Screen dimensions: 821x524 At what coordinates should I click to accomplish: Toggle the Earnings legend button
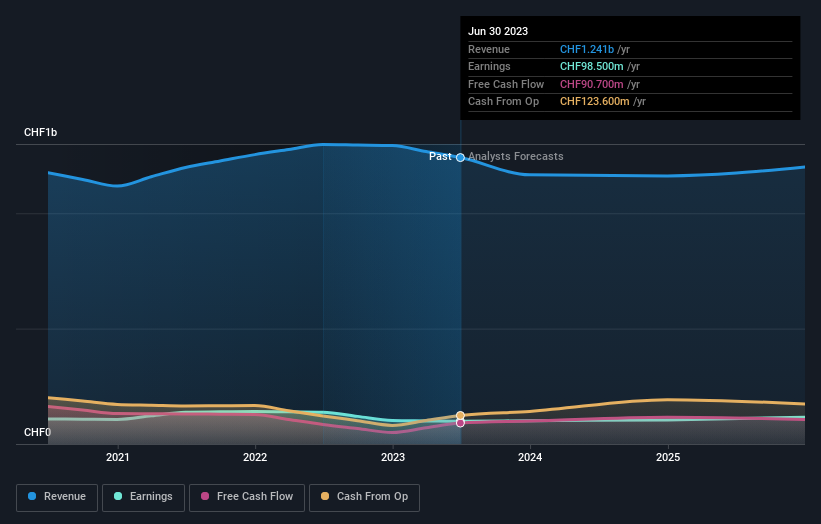[143, 497]
